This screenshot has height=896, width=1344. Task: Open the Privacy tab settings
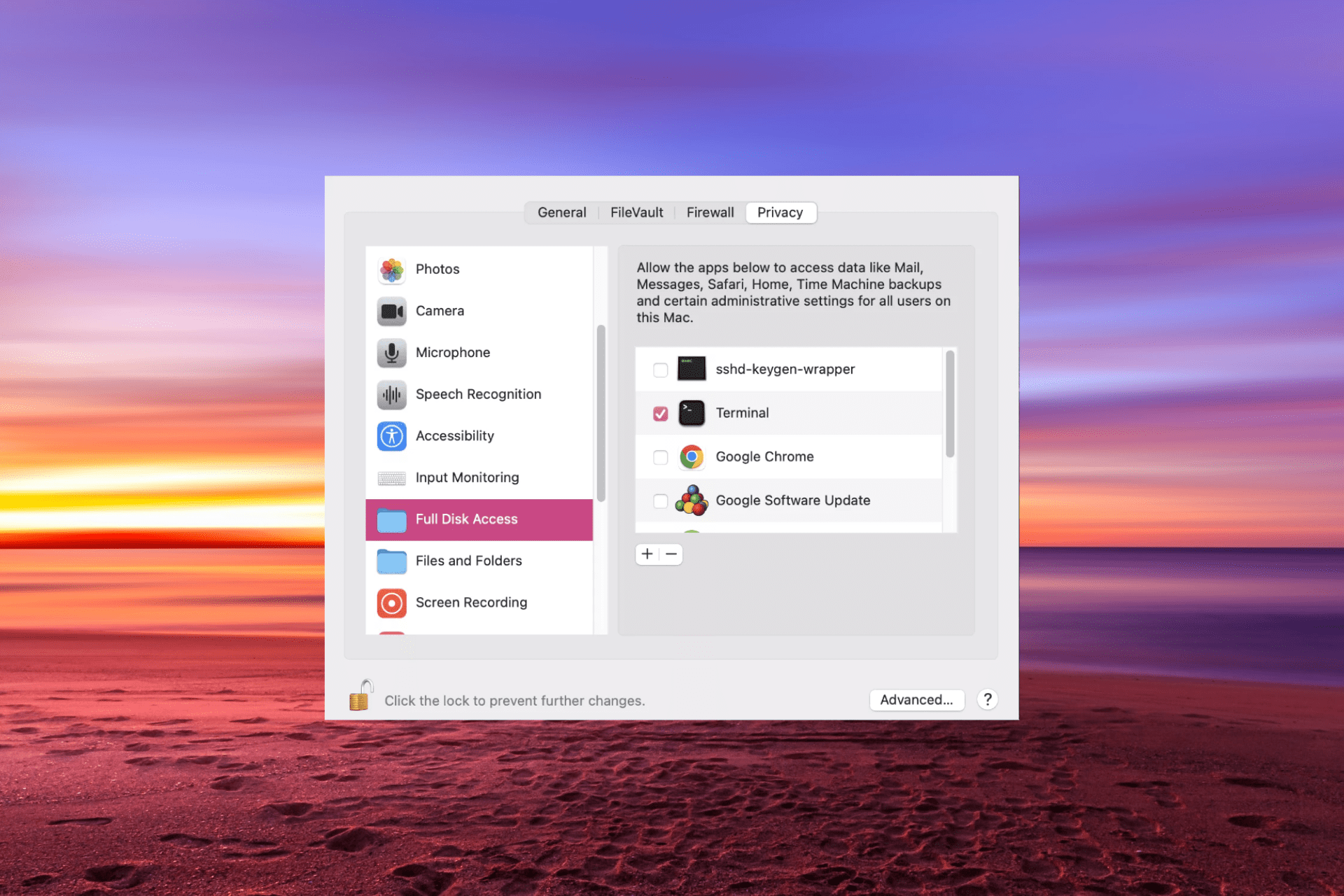tap(781, 211)
